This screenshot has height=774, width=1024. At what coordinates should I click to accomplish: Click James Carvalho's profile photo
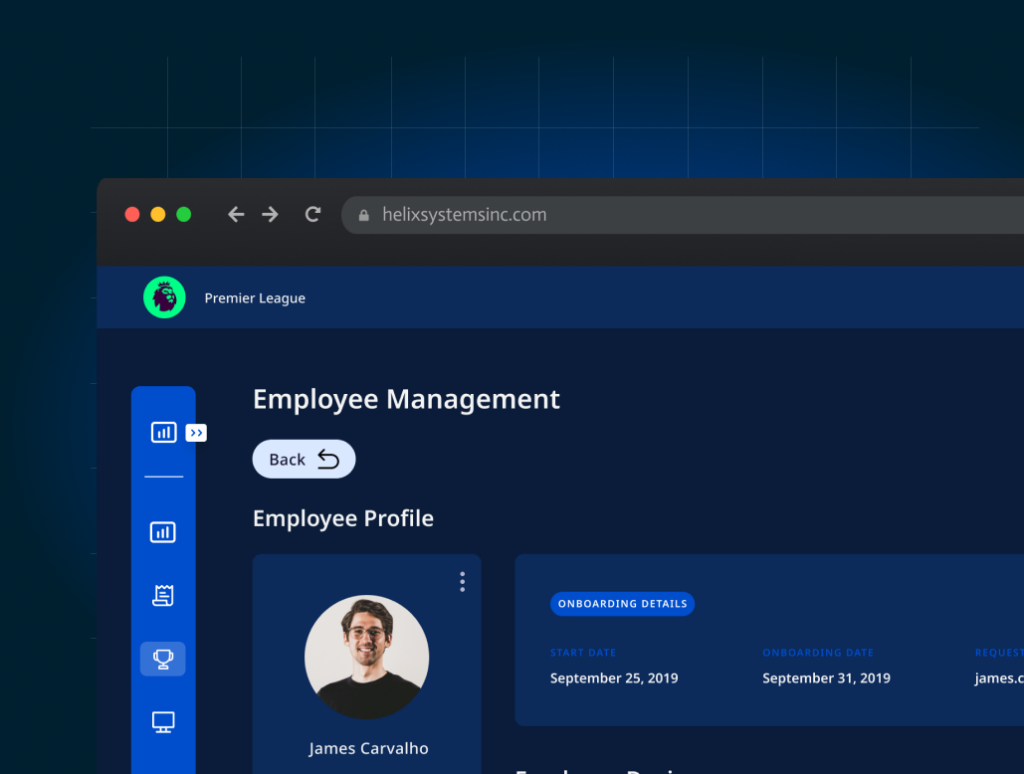pyautogui.click(x=367, y=657)
